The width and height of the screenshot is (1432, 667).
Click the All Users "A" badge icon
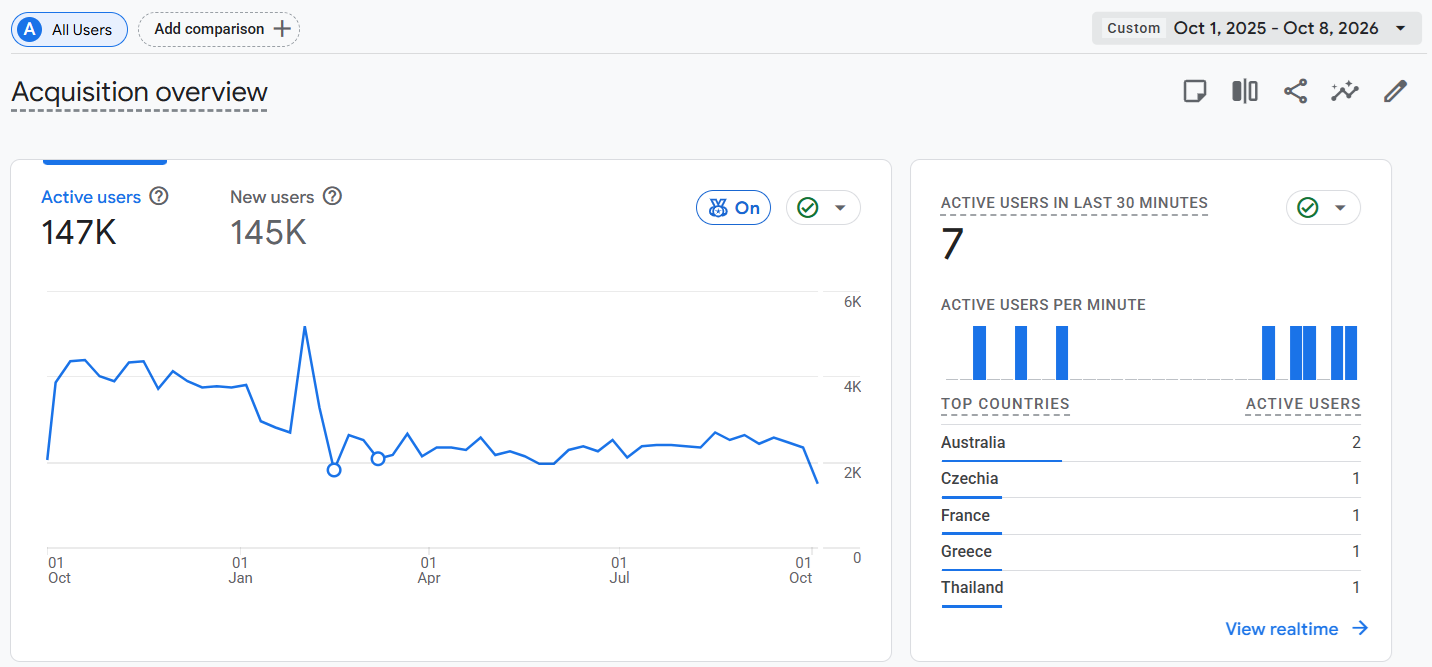[30, 29]
